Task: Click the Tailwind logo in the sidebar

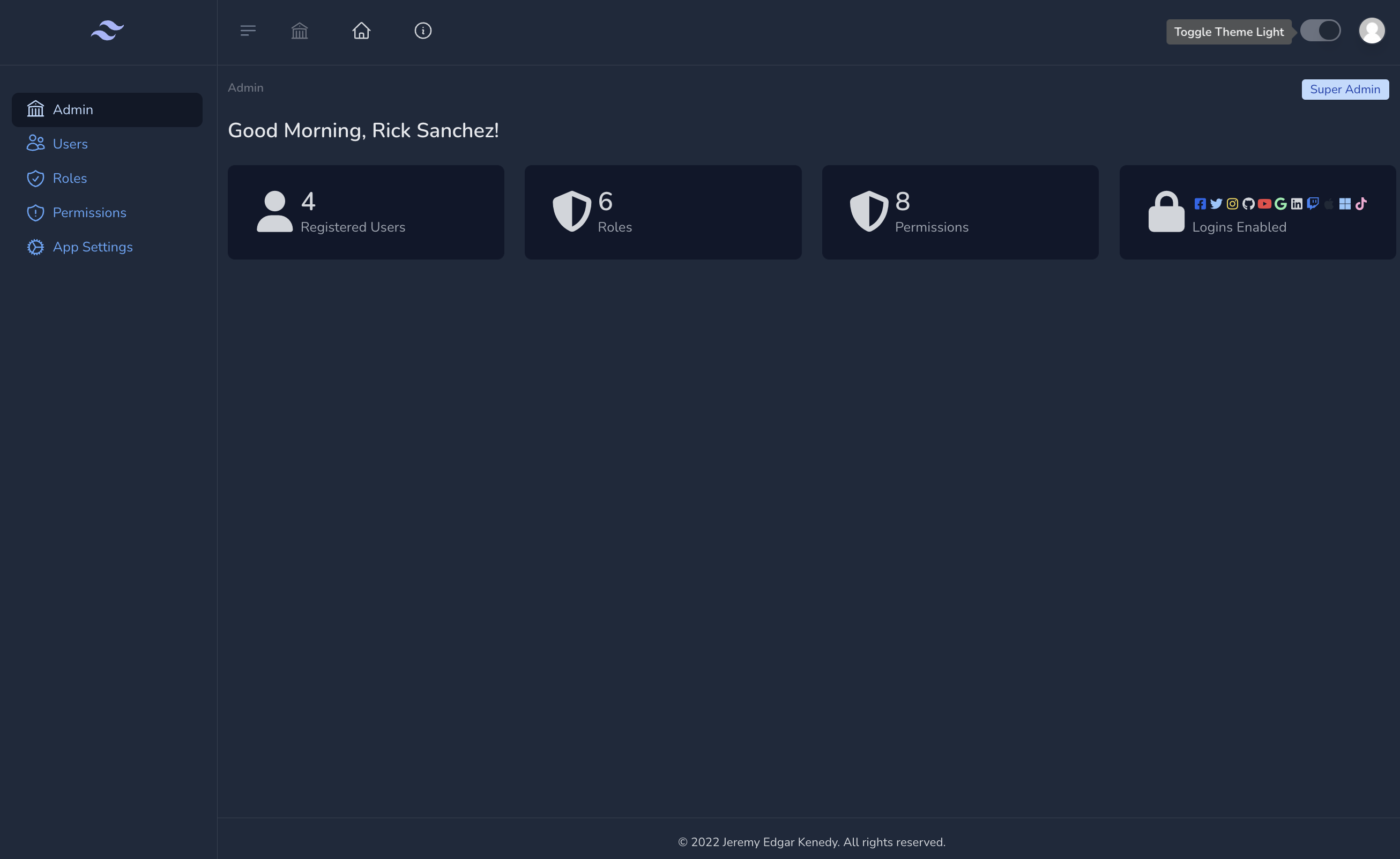Action: (x=107, y=31)
